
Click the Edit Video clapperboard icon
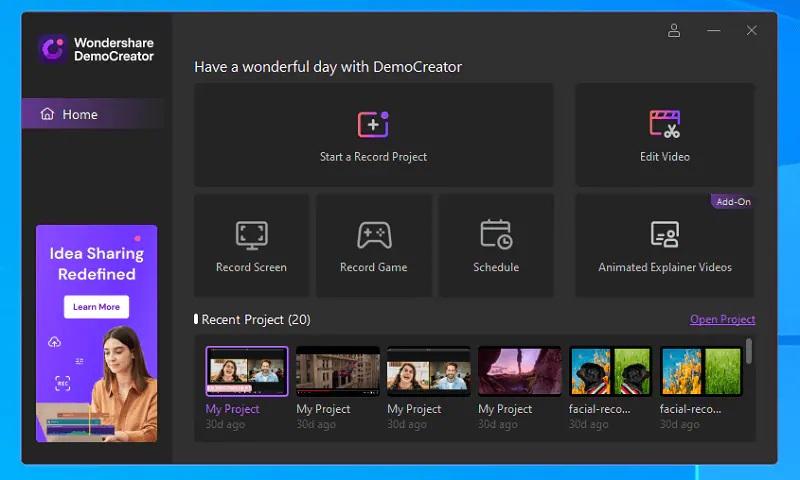[664, 124]
